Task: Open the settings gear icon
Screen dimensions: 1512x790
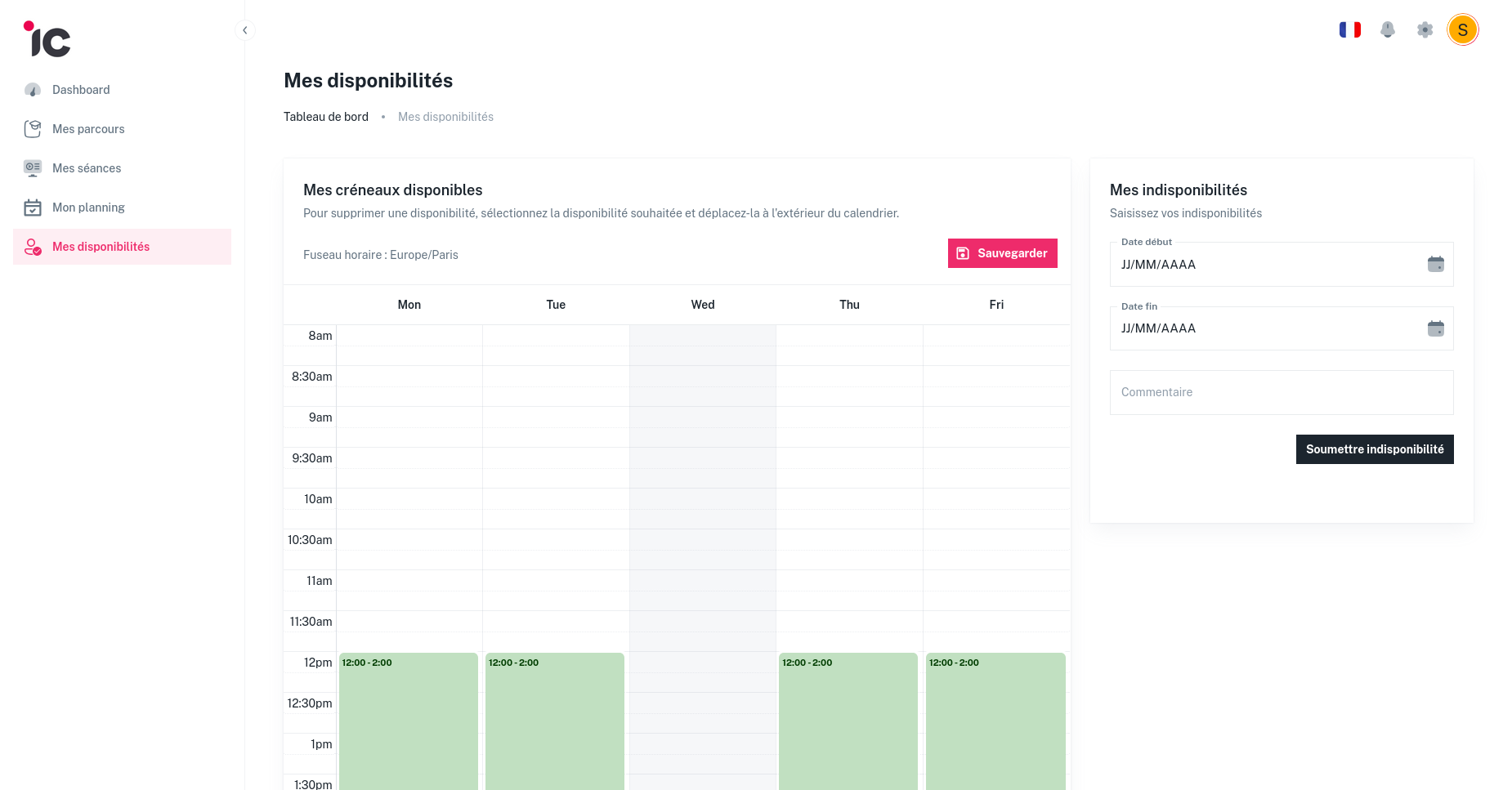Action: (x=1425, y=29)
